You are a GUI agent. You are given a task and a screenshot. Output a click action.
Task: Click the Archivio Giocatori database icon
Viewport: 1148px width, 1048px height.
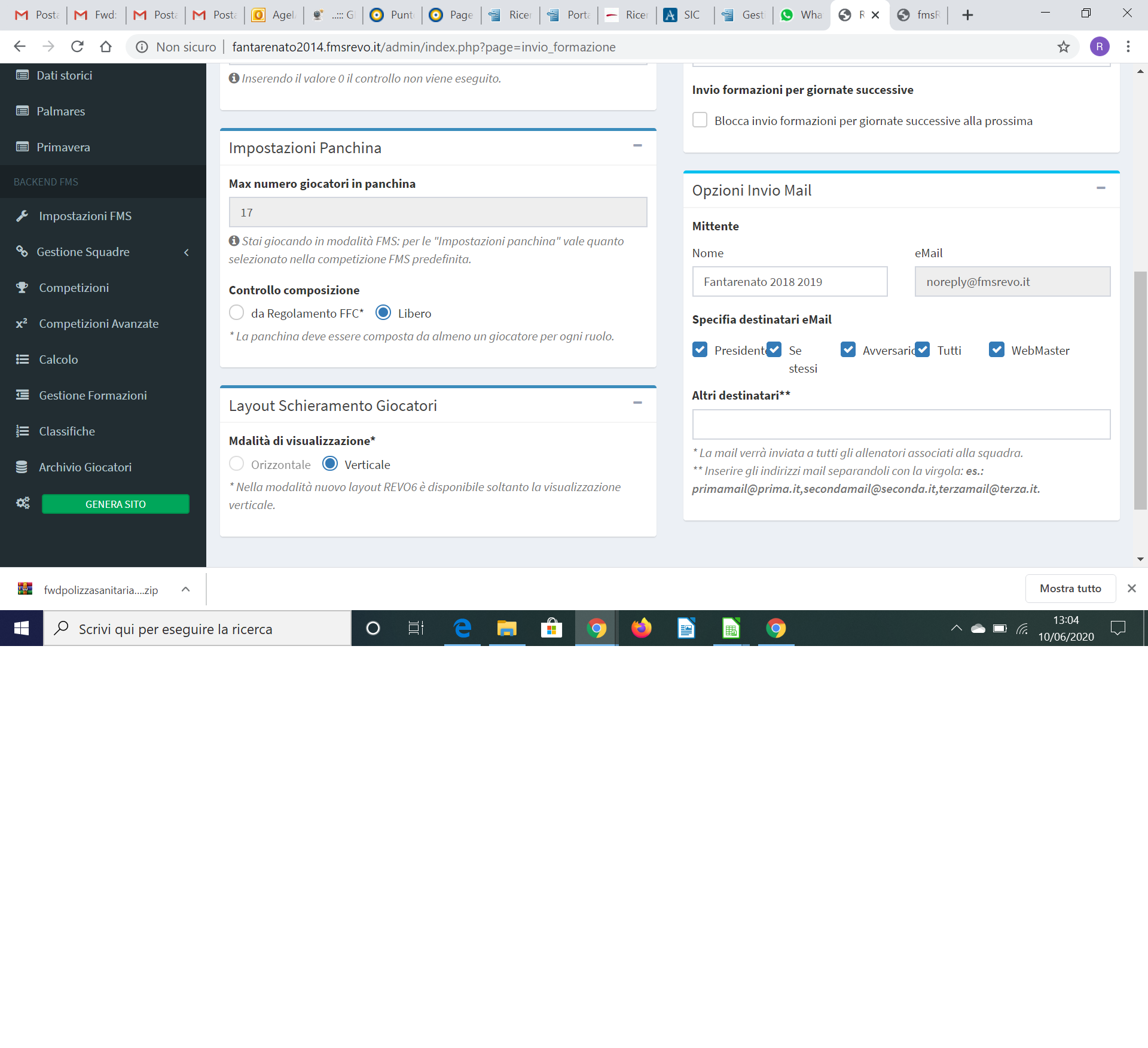tap(22, 467)
